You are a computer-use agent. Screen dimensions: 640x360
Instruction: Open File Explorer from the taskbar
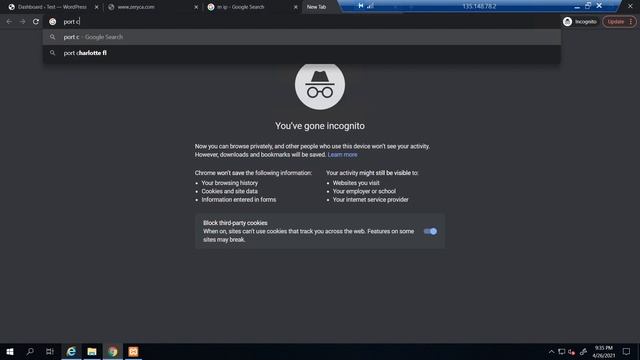[92, 351]
